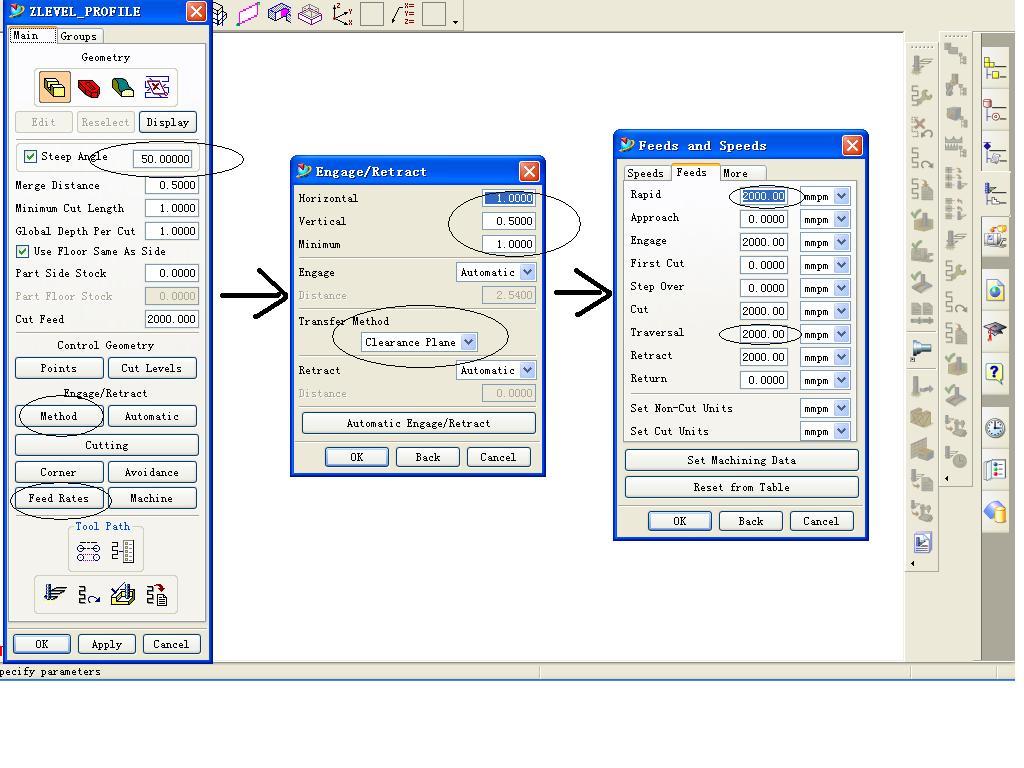Toggle the Steep Angle checkbox
This screenshot has width=1024, height=768.
[30, 156]
